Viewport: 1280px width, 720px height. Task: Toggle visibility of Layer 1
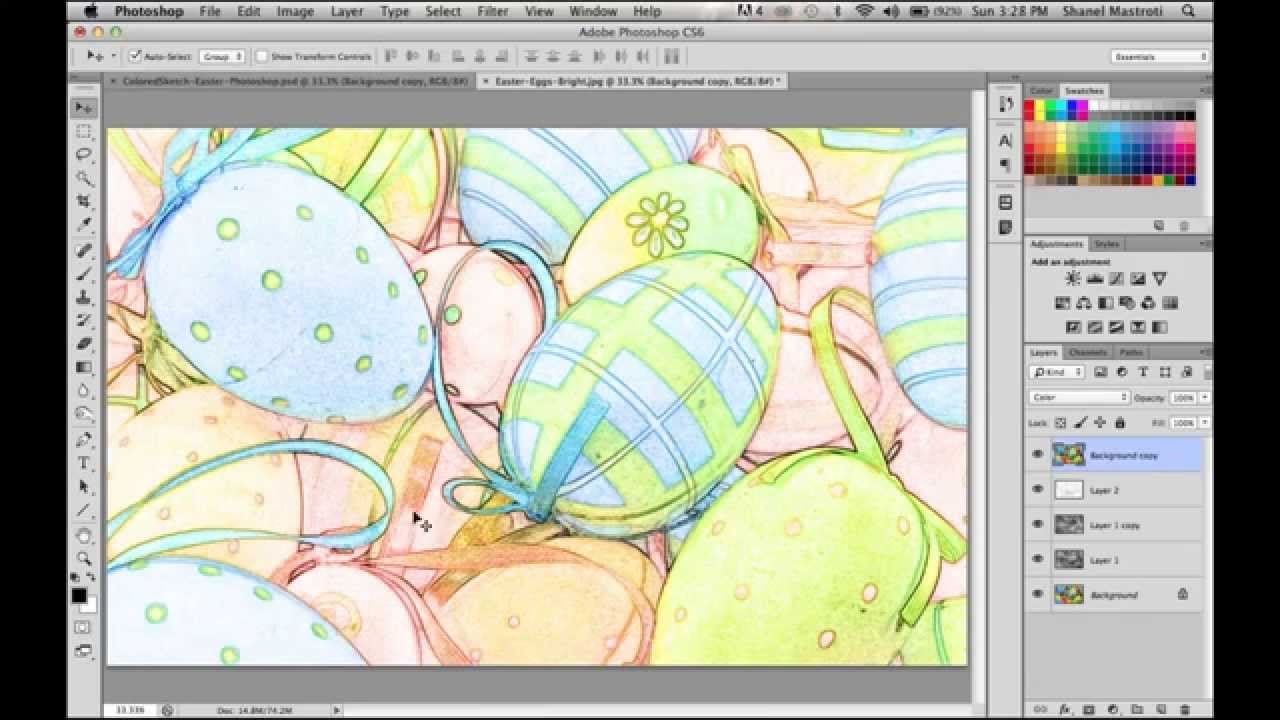pyautogui.click(x=1037, y=559)
